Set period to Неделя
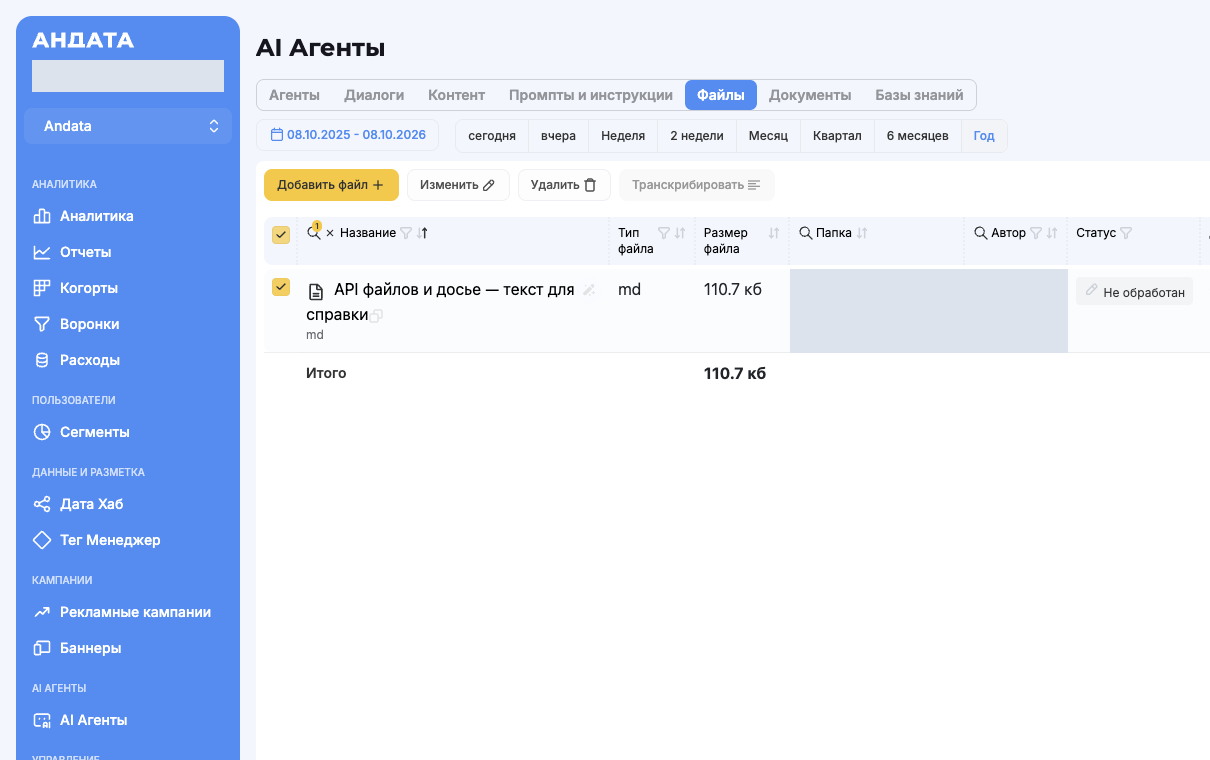 pos(623,136)
